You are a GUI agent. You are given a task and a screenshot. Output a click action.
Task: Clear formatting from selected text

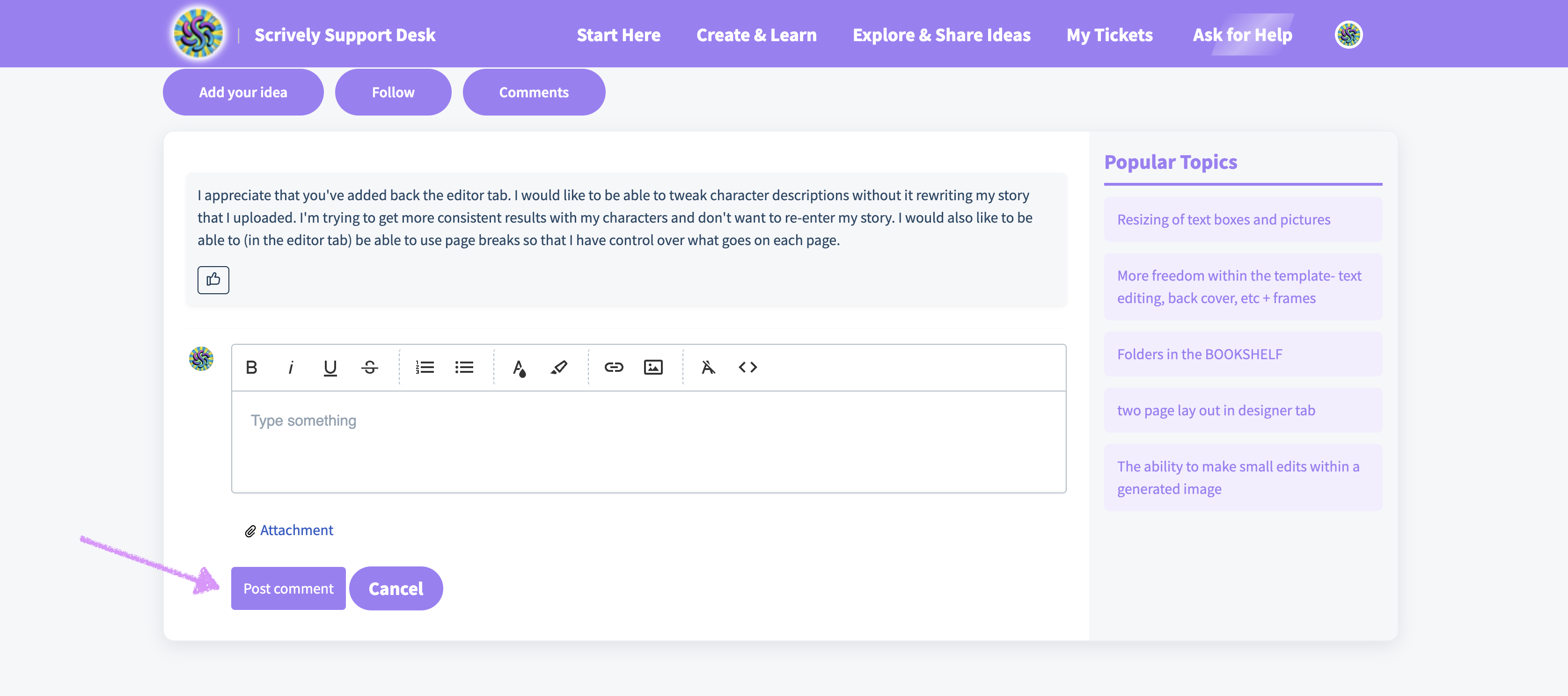pos(708,368)
